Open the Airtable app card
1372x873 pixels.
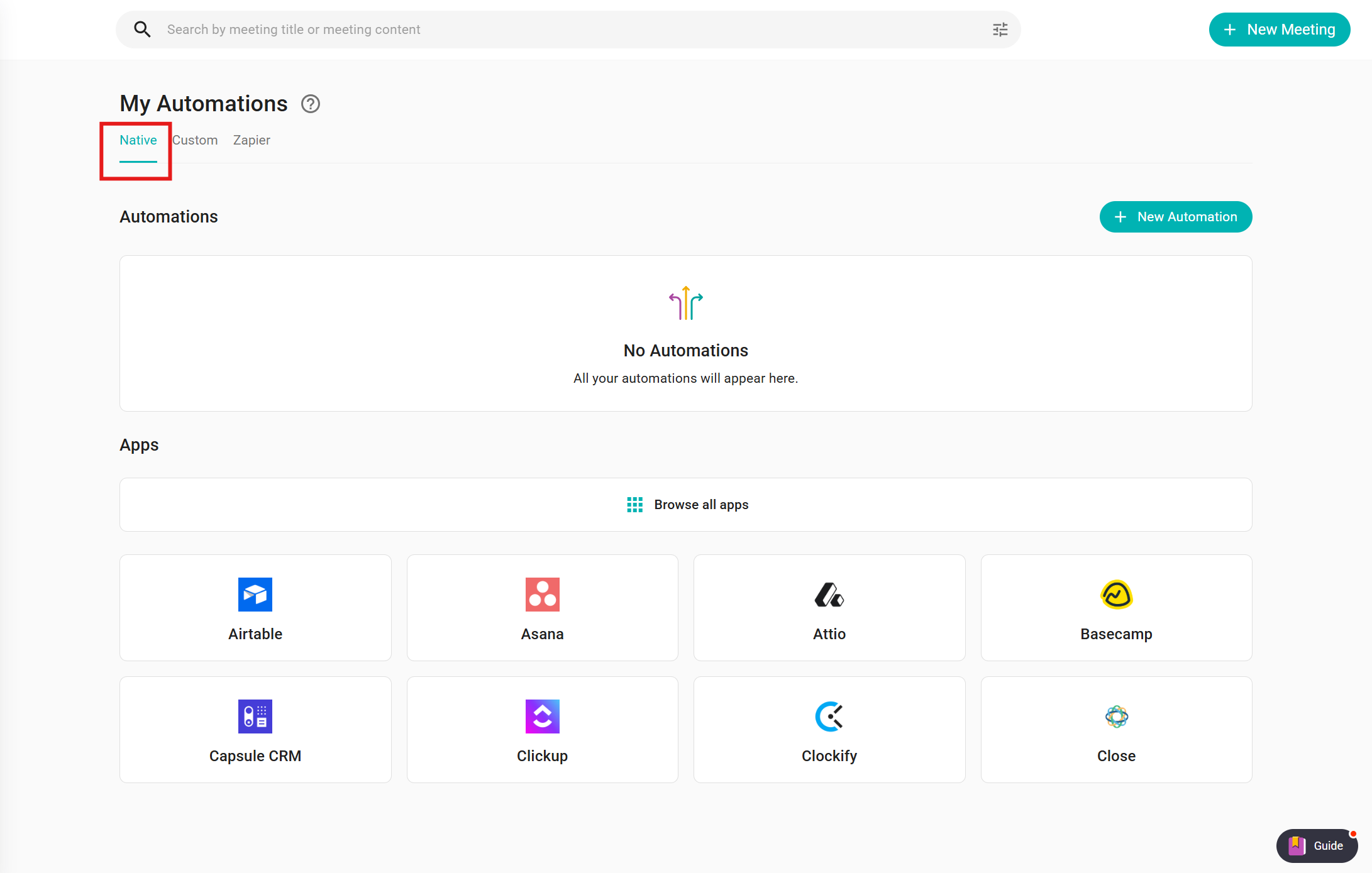255,607
